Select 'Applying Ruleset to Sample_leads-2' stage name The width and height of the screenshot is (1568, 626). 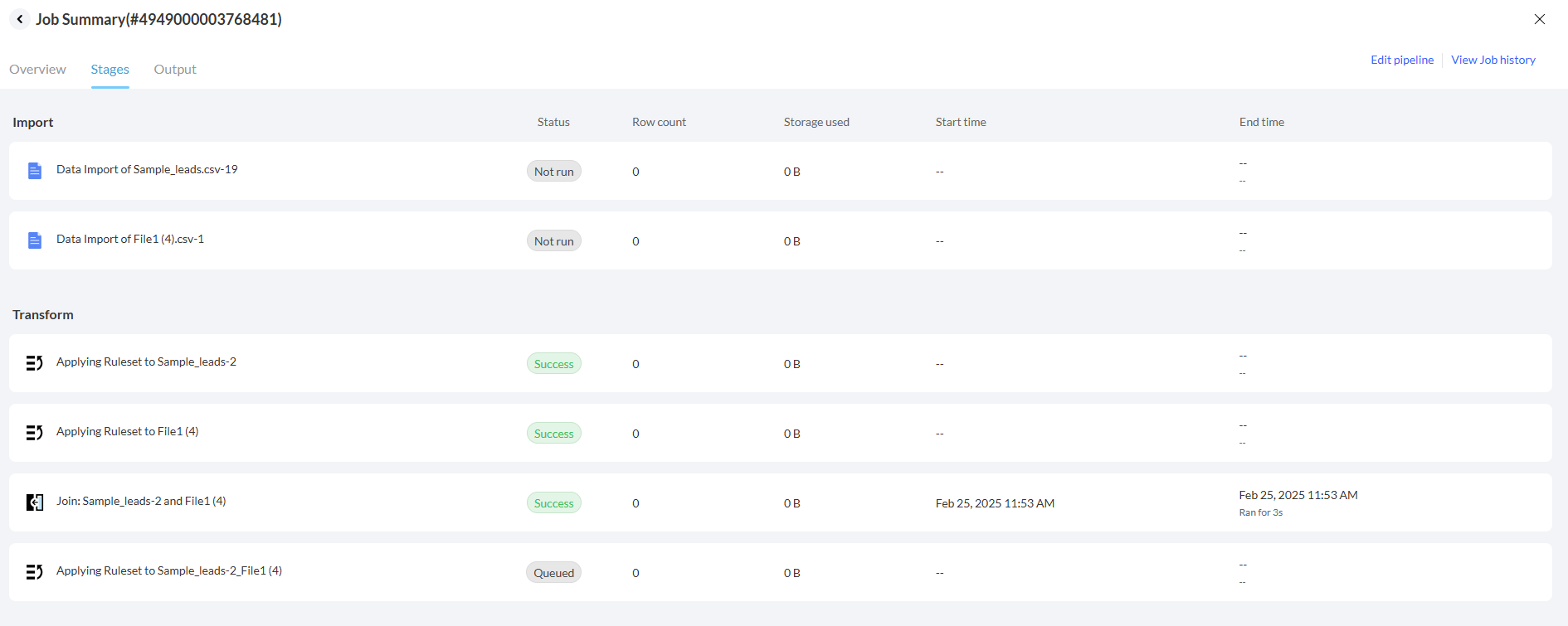(146, 362)
